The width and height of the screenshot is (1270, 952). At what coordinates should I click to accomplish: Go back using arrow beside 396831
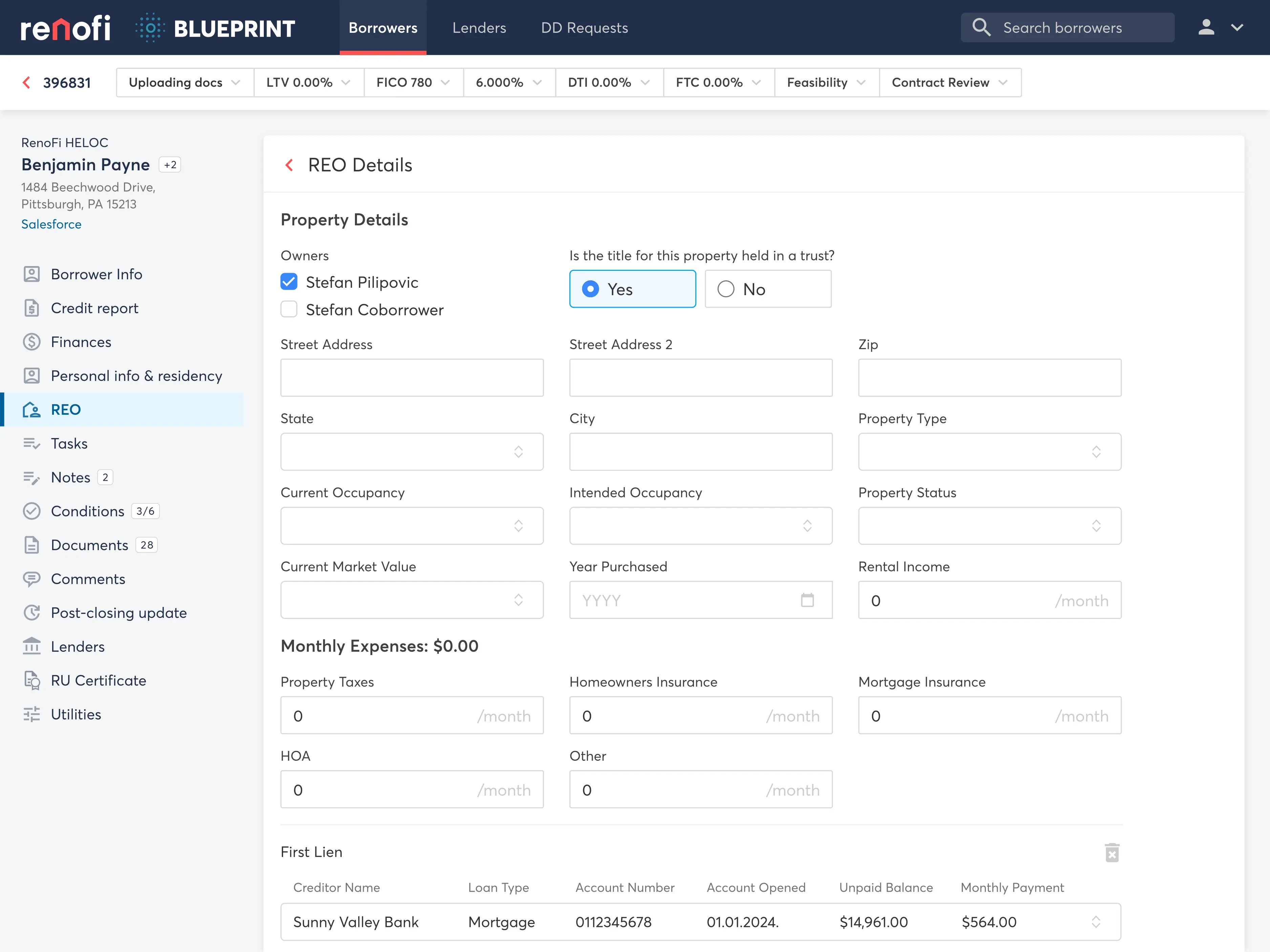(x=26, y=83)
